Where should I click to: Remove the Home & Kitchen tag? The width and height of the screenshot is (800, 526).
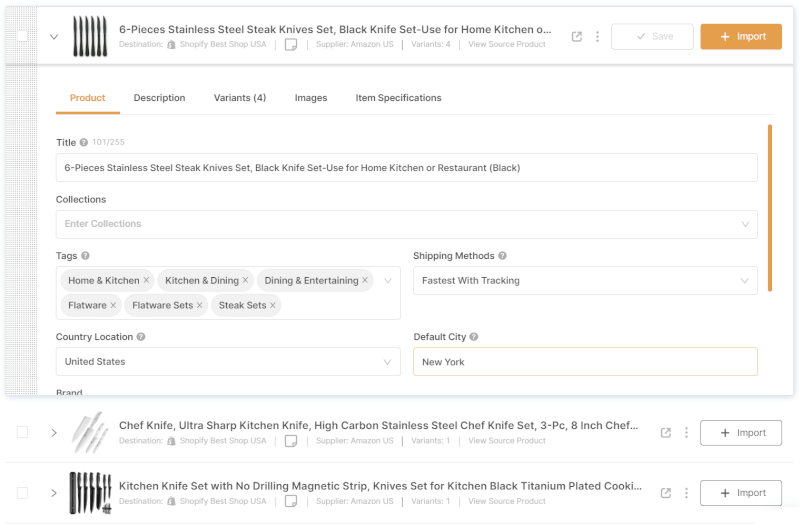point(146,280)
